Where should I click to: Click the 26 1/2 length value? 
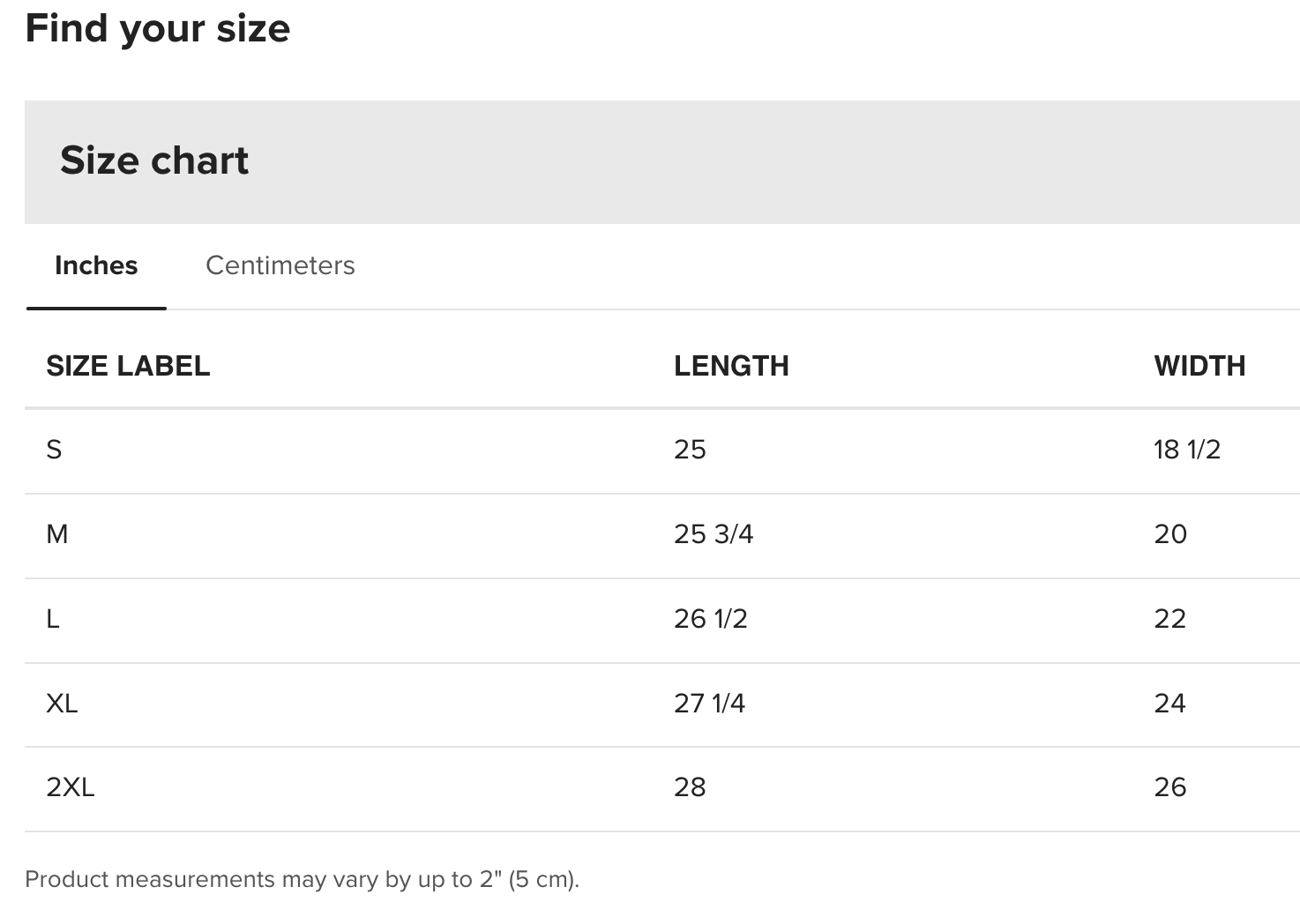pos(711,619)
